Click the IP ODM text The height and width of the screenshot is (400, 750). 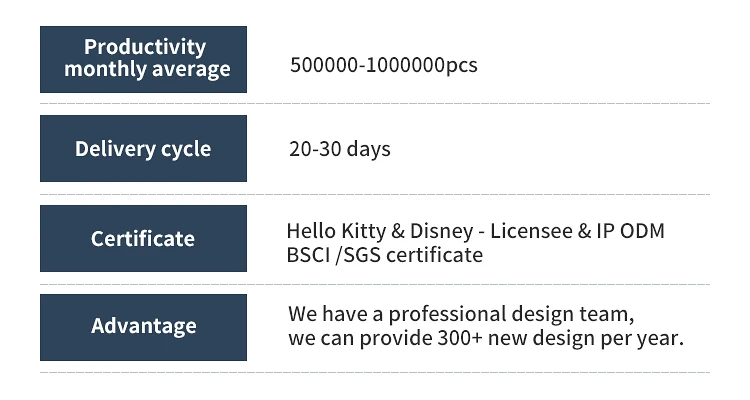point(630,232)
